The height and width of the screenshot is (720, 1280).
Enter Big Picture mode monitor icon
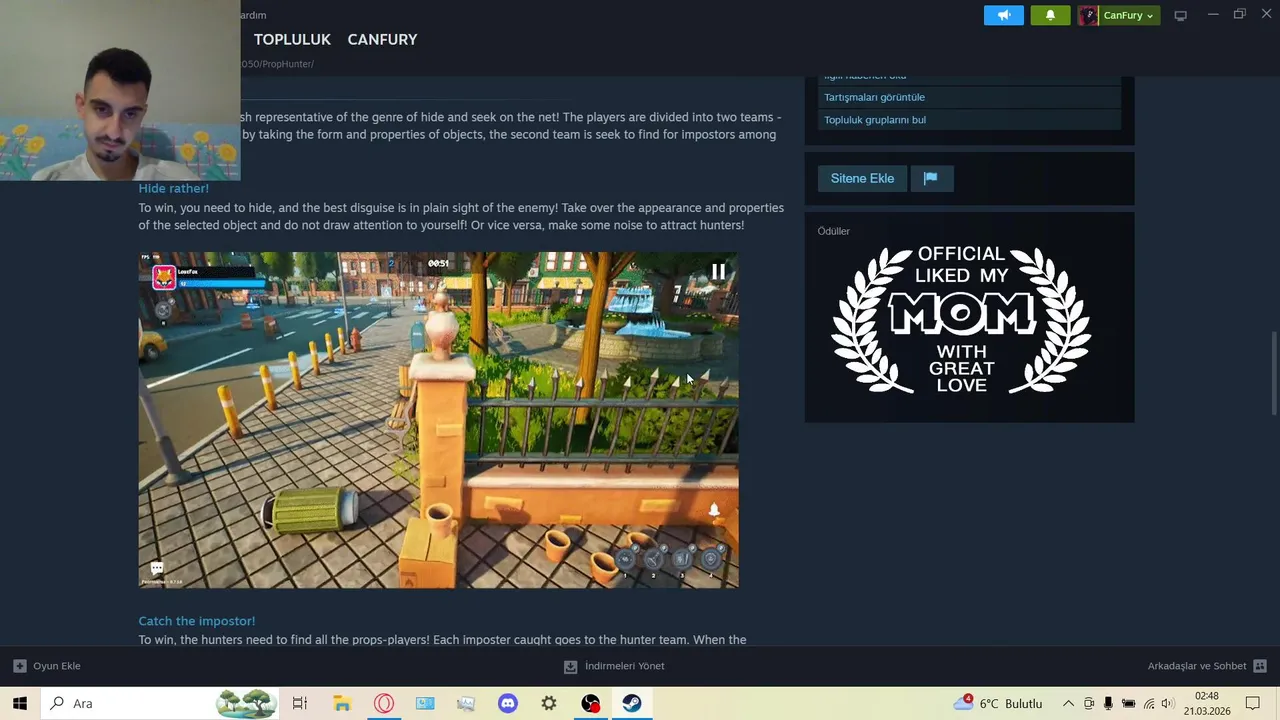(x=1181, y=15)
